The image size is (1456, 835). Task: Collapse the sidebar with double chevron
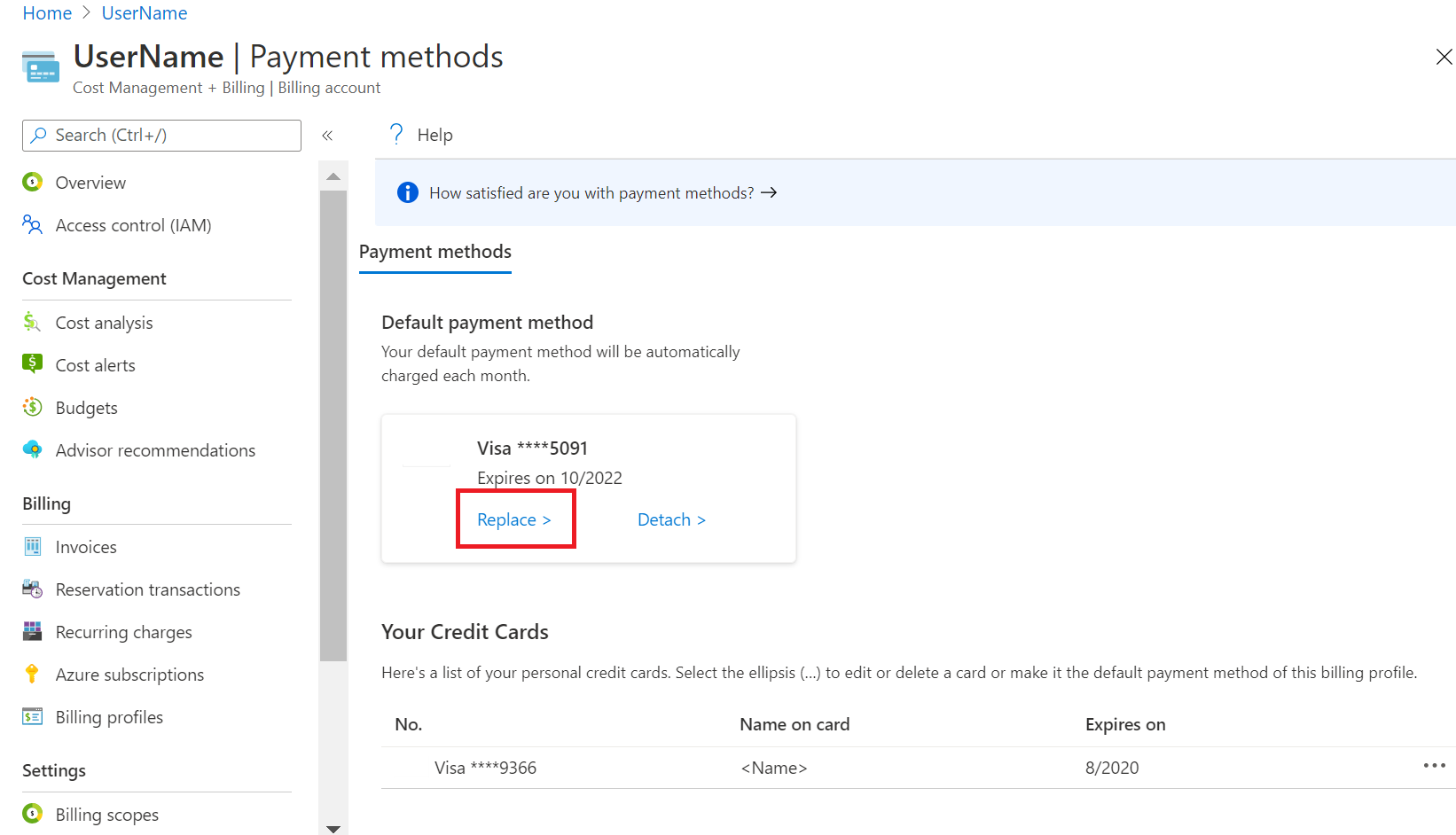(327, 136)
